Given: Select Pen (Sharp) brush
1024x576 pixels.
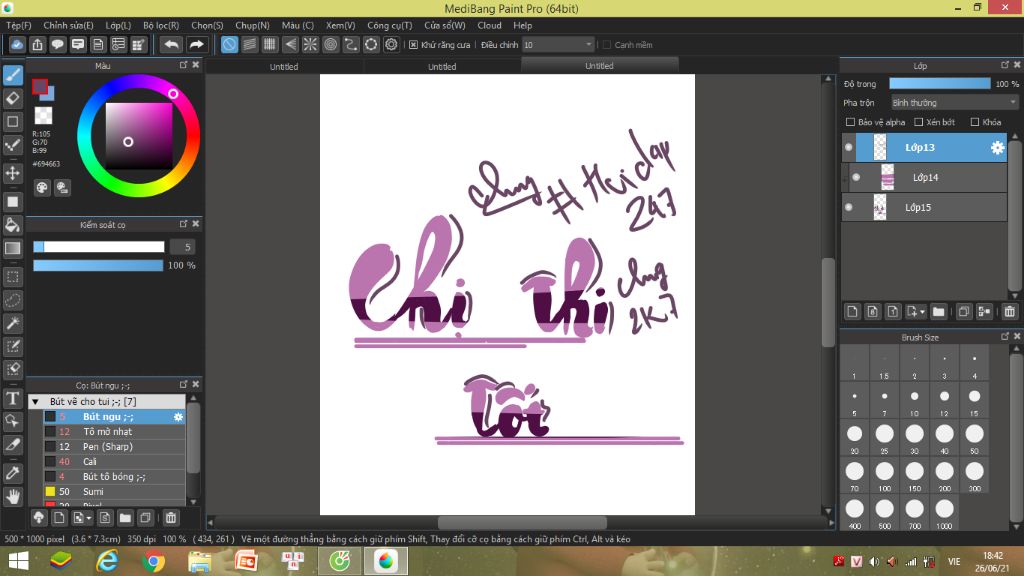Looking at the screenshot, I should click(114, 447).
